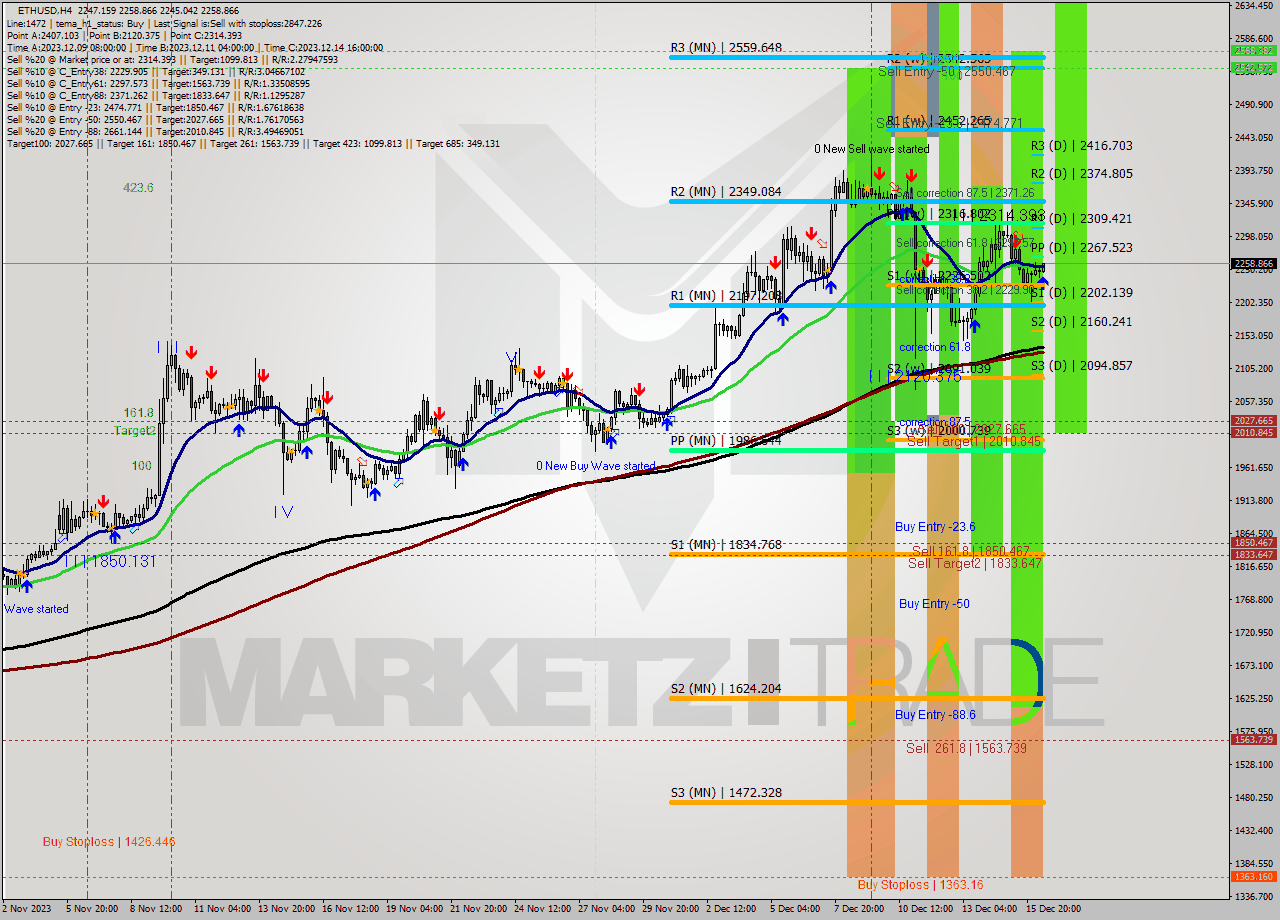Click the '10 Dec 12:00' time axis label
The width and height of the screenshot is (1280, 920).
tap(925, 909)
